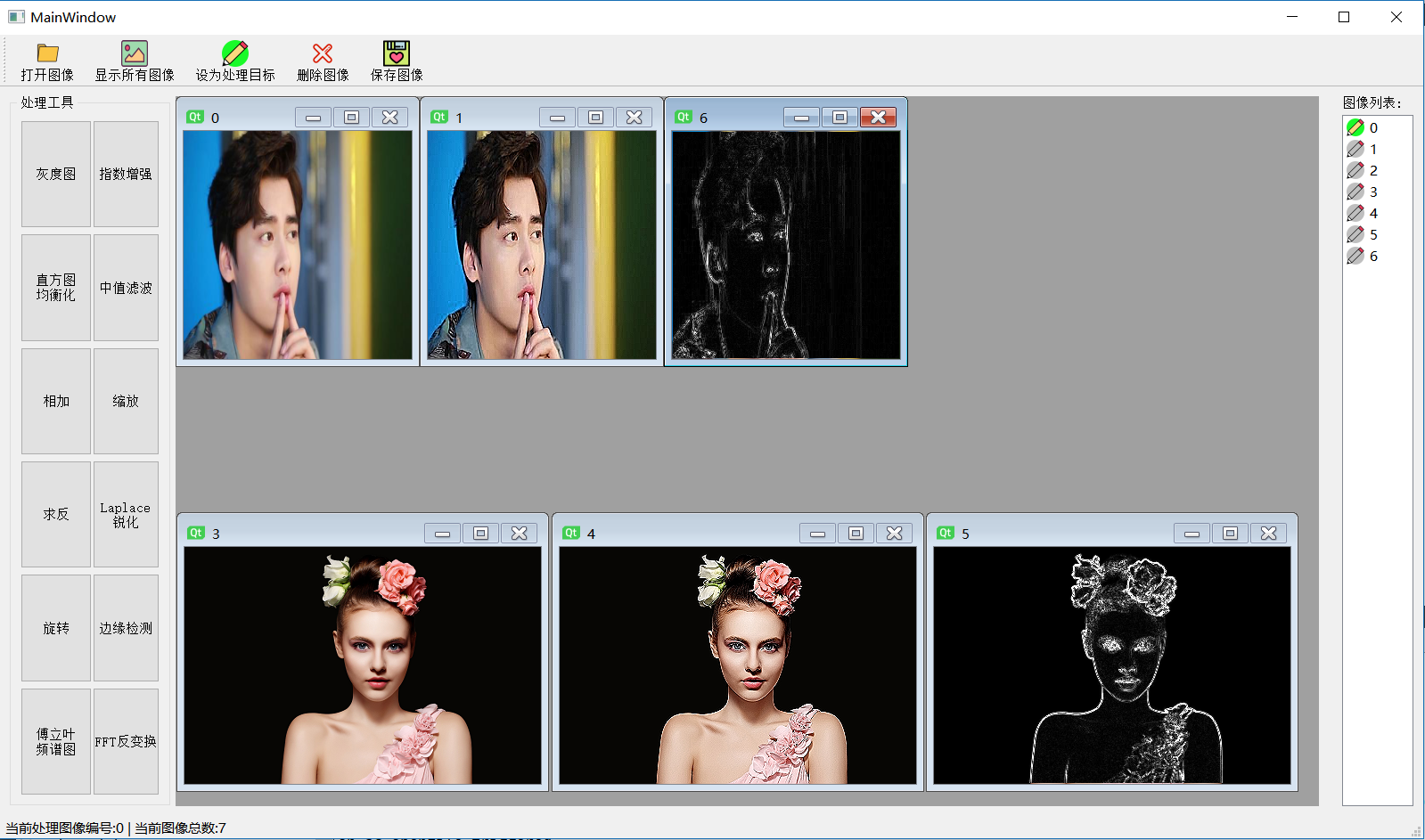Click the Qt icon of subwindow 3
Screen dimensions: 1425x840
[x=196, y=533]
